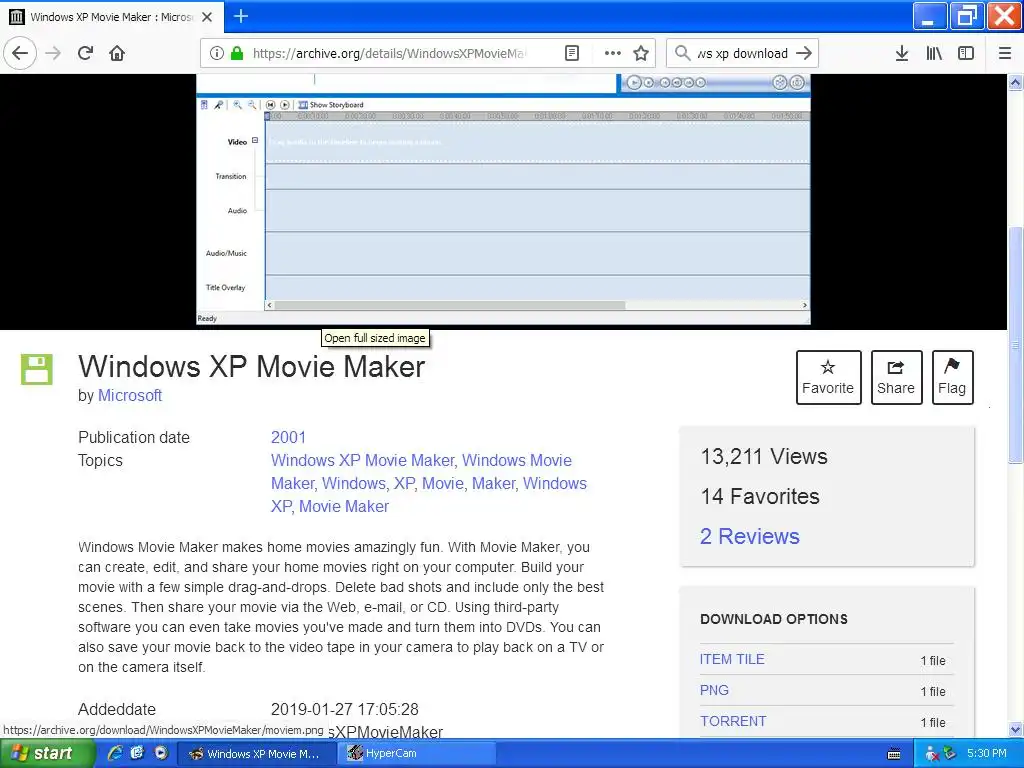Image resolution: width=1024 pixels, height=768 pixels.
Task: Open a new browser tab
Action: (x=241, y=16)
